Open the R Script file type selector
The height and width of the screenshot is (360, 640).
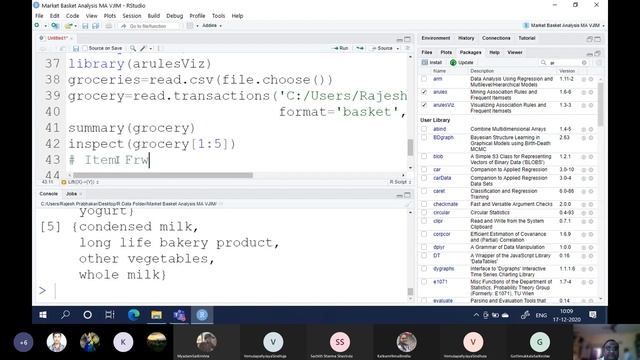pos(400,182)
